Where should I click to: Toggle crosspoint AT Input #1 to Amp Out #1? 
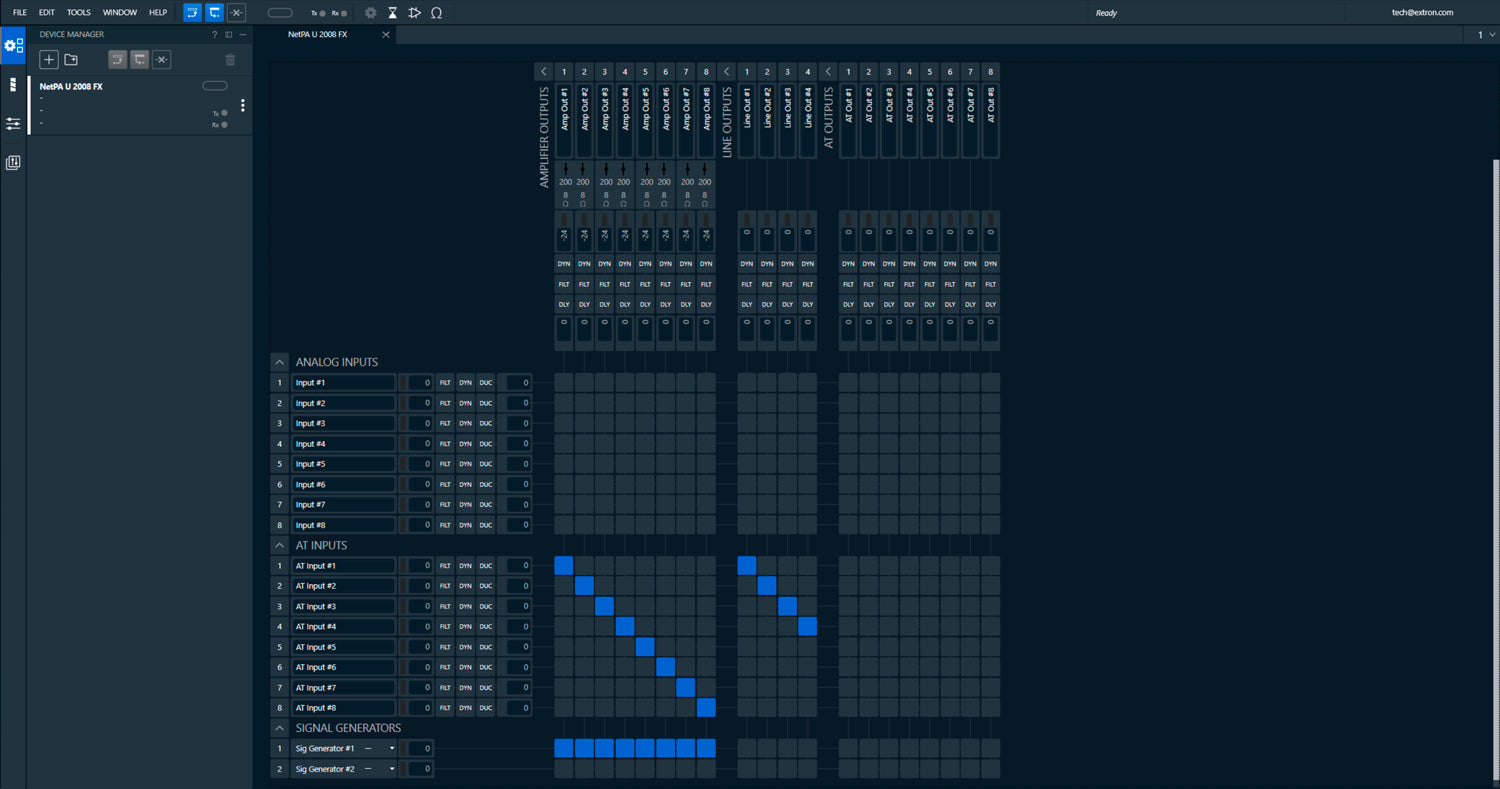564,566
